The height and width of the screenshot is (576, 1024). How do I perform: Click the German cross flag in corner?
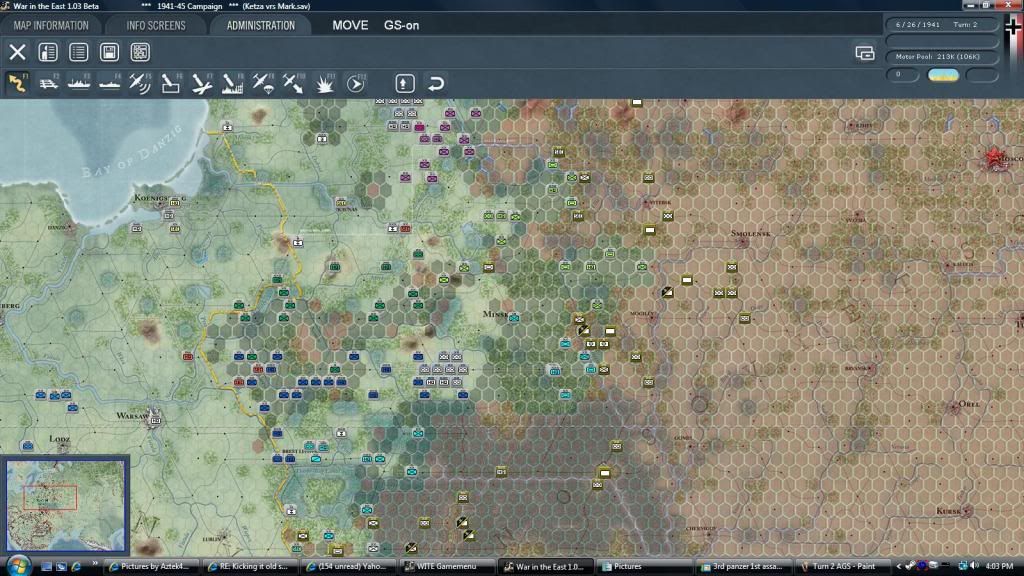coord(1014,26)
